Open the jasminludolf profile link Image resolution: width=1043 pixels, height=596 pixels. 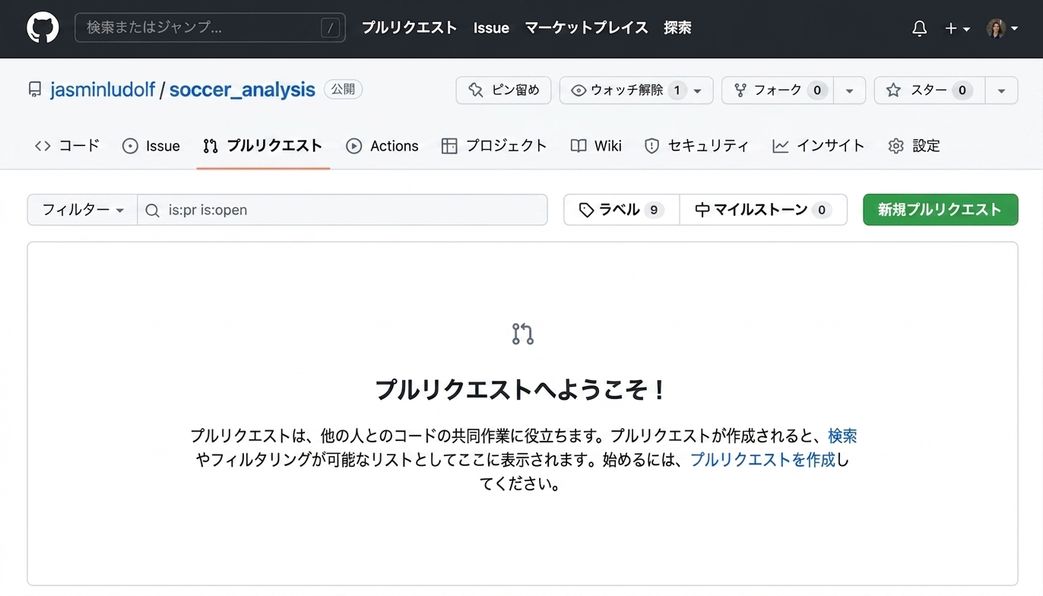(x=102, y=89)
